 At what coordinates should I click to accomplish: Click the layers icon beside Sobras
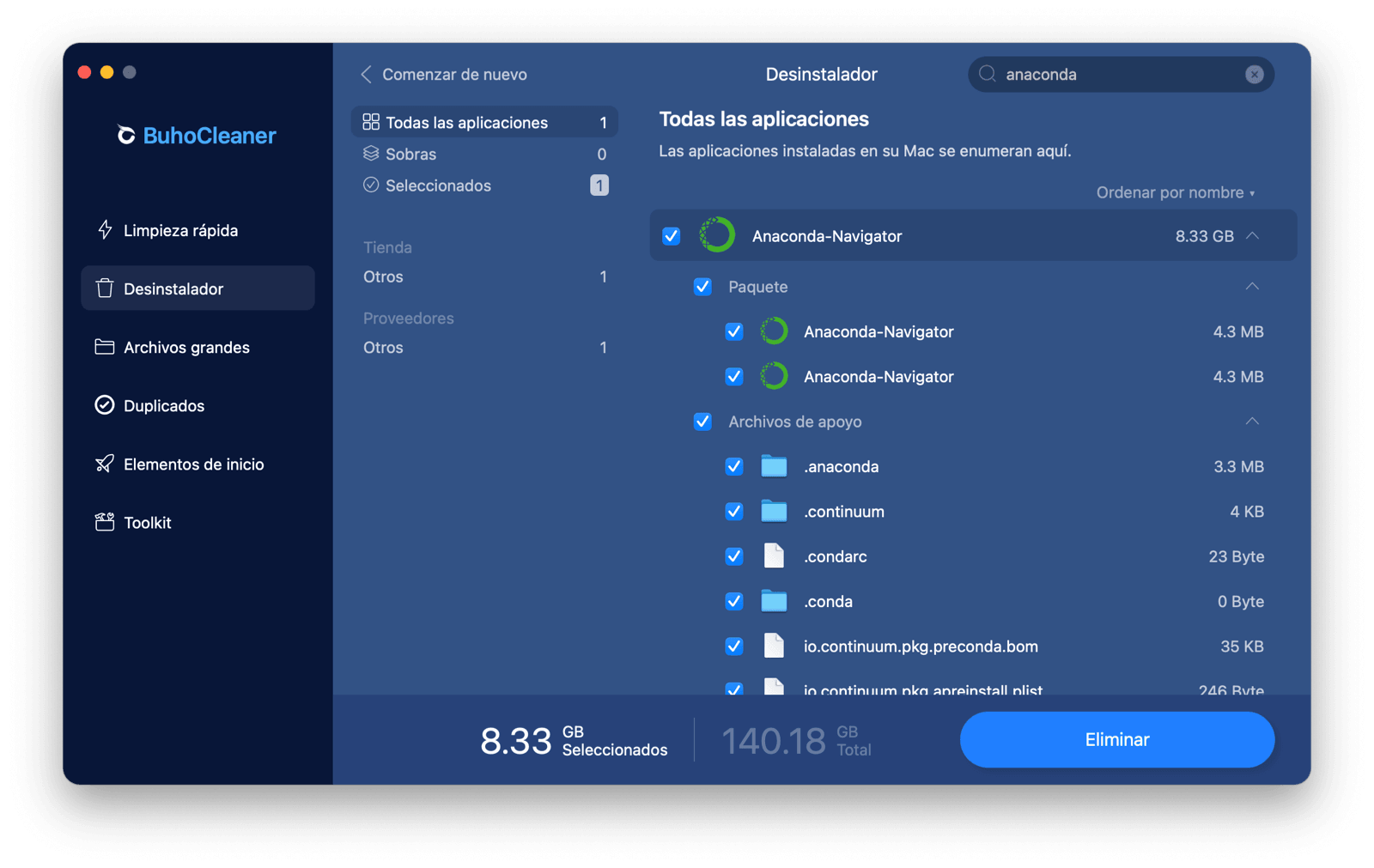[x=371, y=154]
